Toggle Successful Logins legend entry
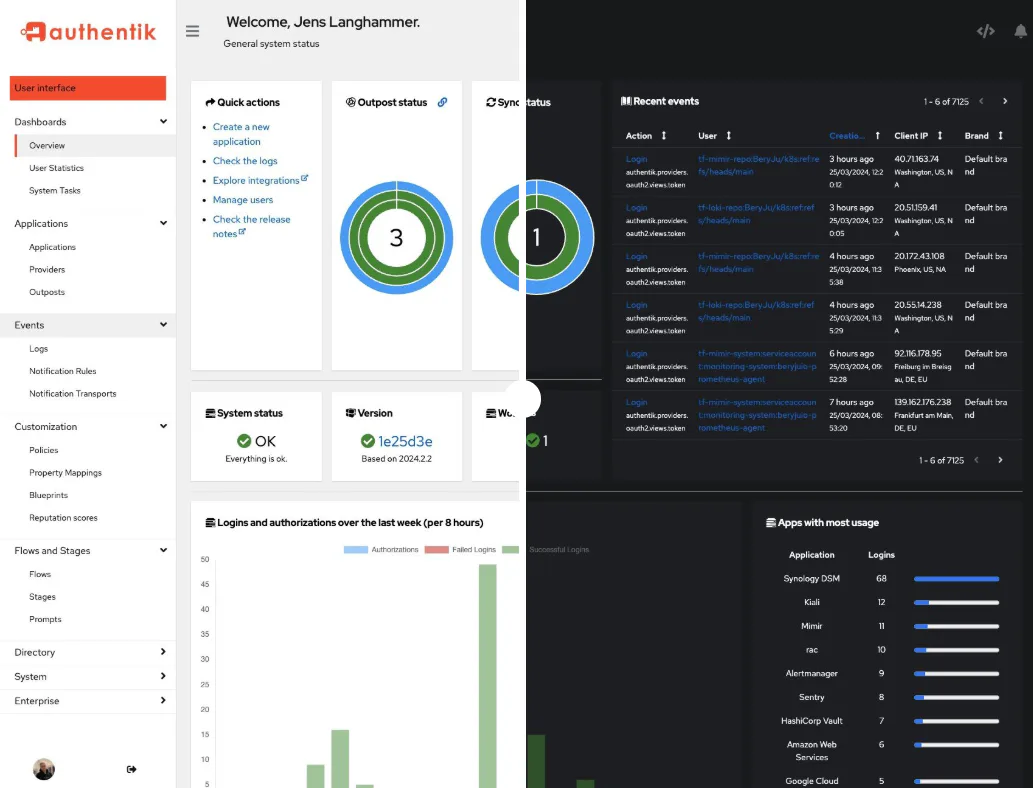This screenshot has width=1033, height=788. [x=545, y=549]
